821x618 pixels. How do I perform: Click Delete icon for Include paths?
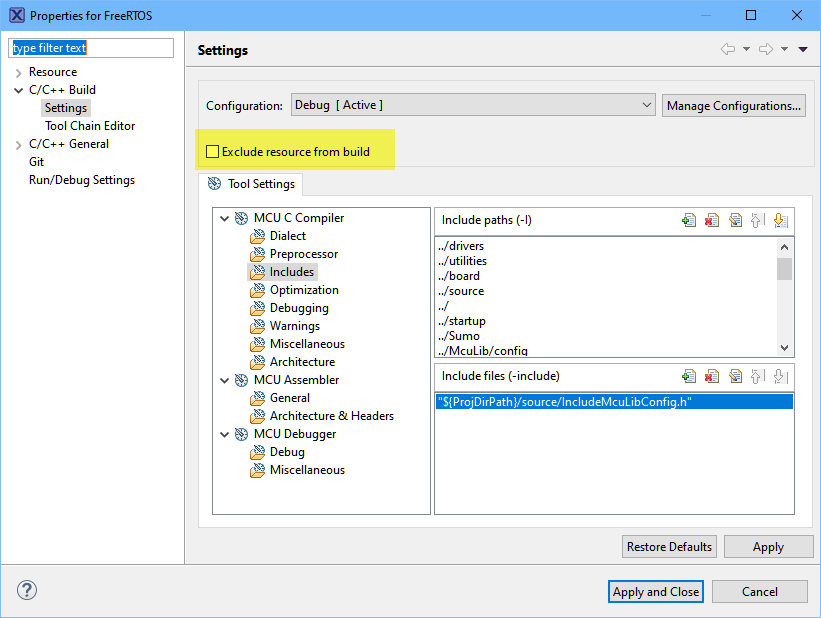click(x=712, y=220)
